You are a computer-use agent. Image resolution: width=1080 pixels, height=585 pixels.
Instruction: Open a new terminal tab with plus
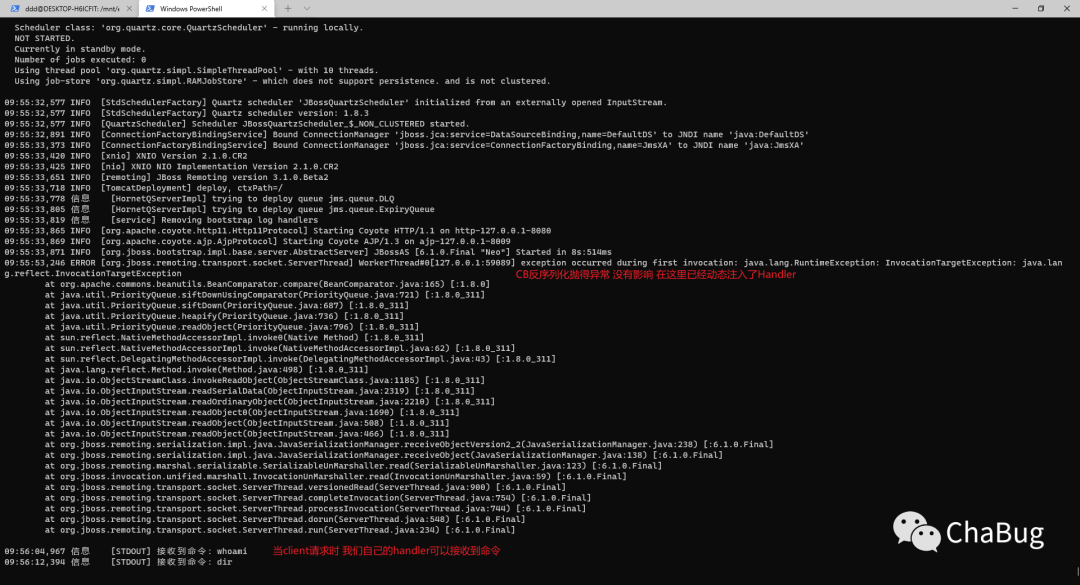coord(288,8)
